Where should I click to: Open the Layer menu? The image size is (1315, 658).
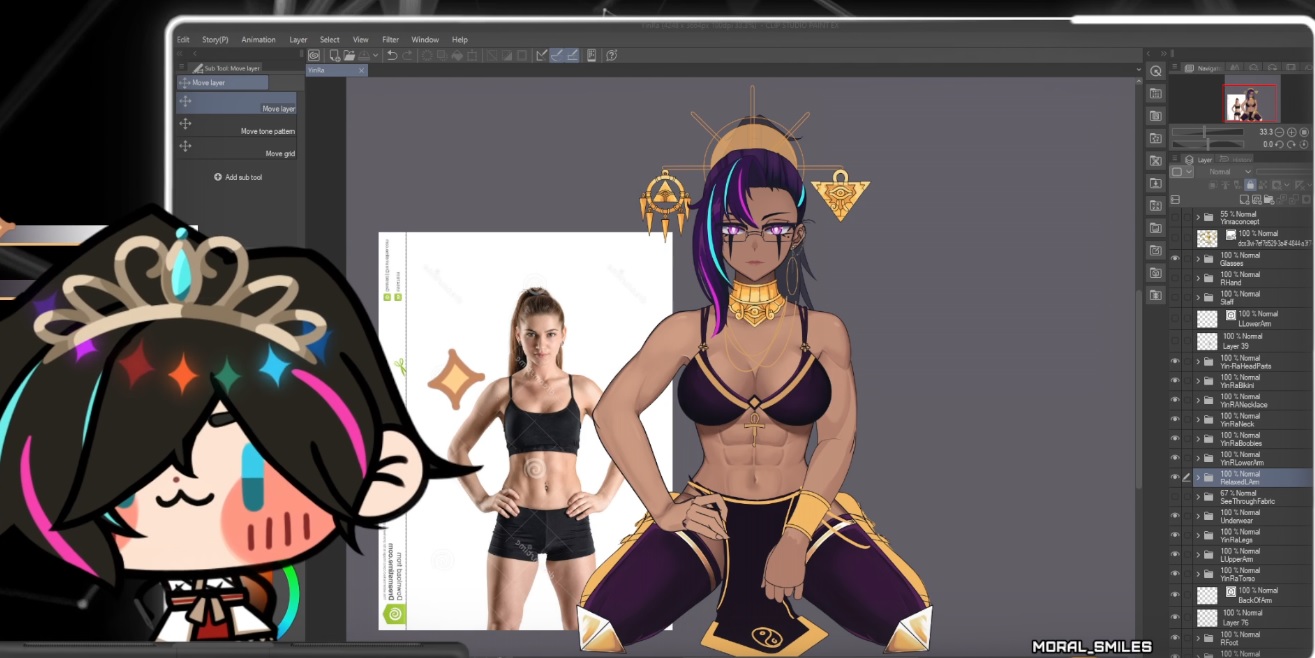pyautogui.click(x=298, y=40)
